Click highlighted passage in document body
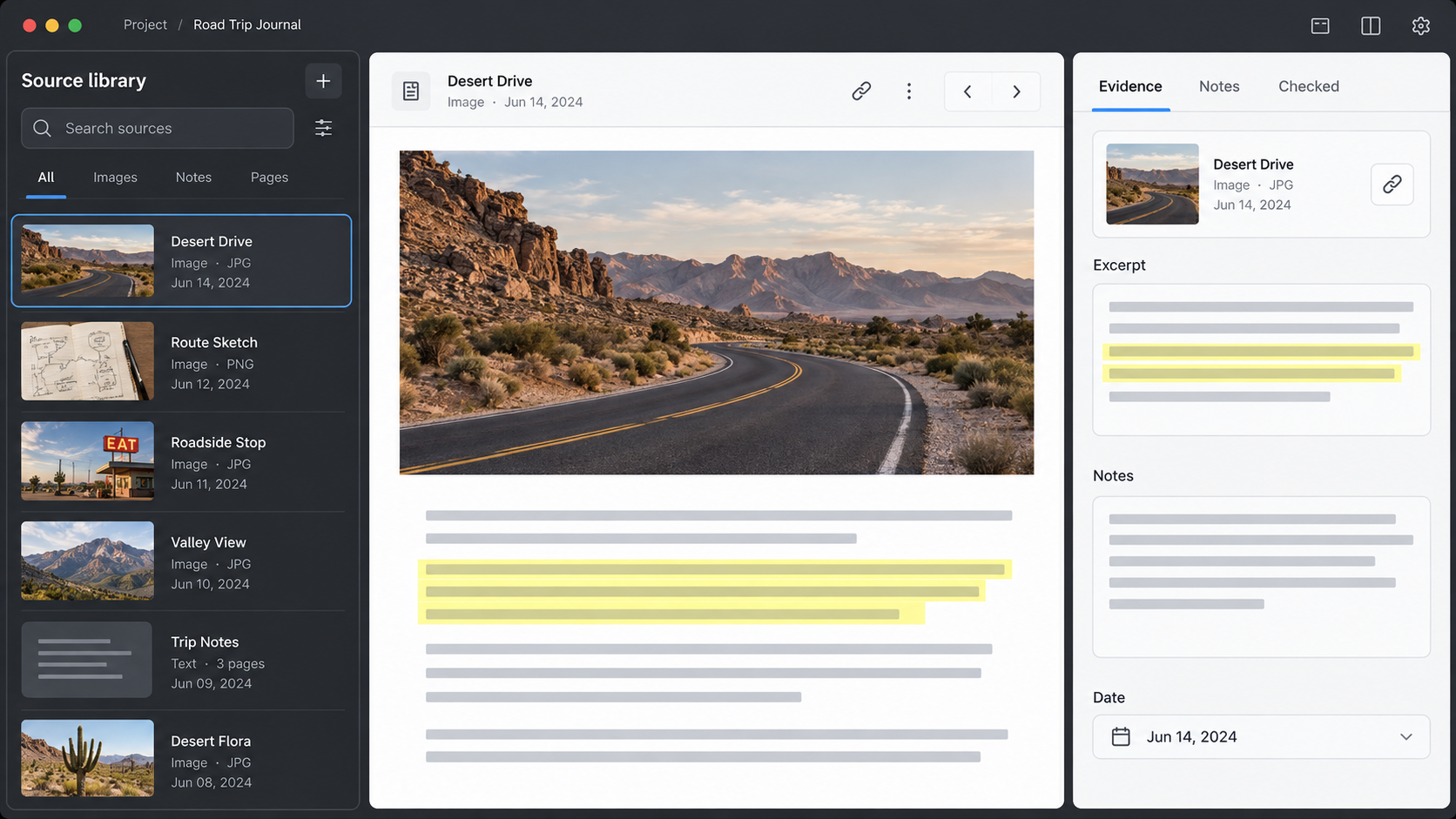The image size is (1456, 819). point(714,592)
